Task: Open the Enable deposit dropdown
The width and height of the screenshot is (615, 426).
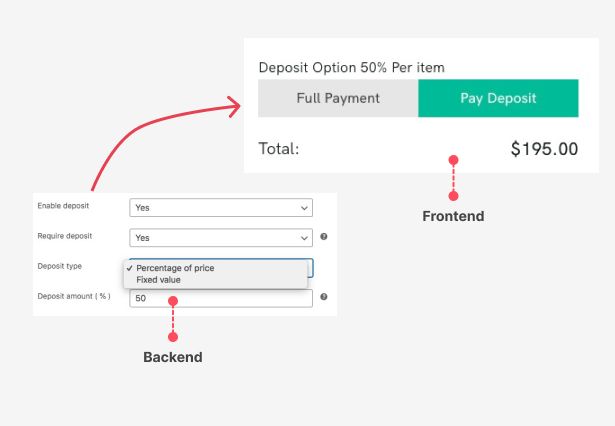Action: [221, 208]
